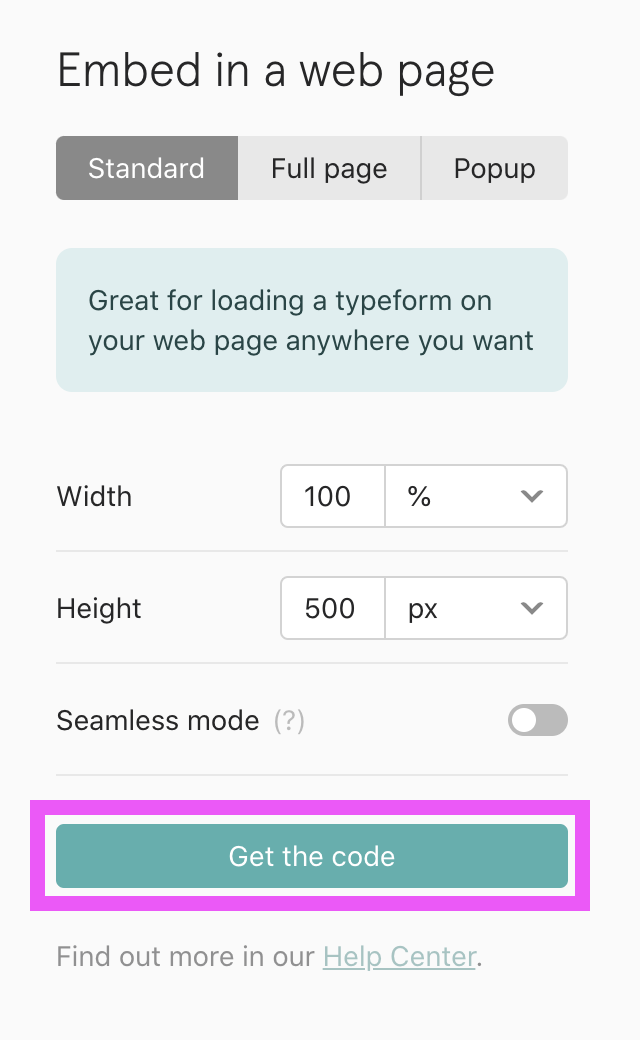Toggle the Seamless mode switch
Viewport: 640px width, 1040px height.
(x=537, y=720)
